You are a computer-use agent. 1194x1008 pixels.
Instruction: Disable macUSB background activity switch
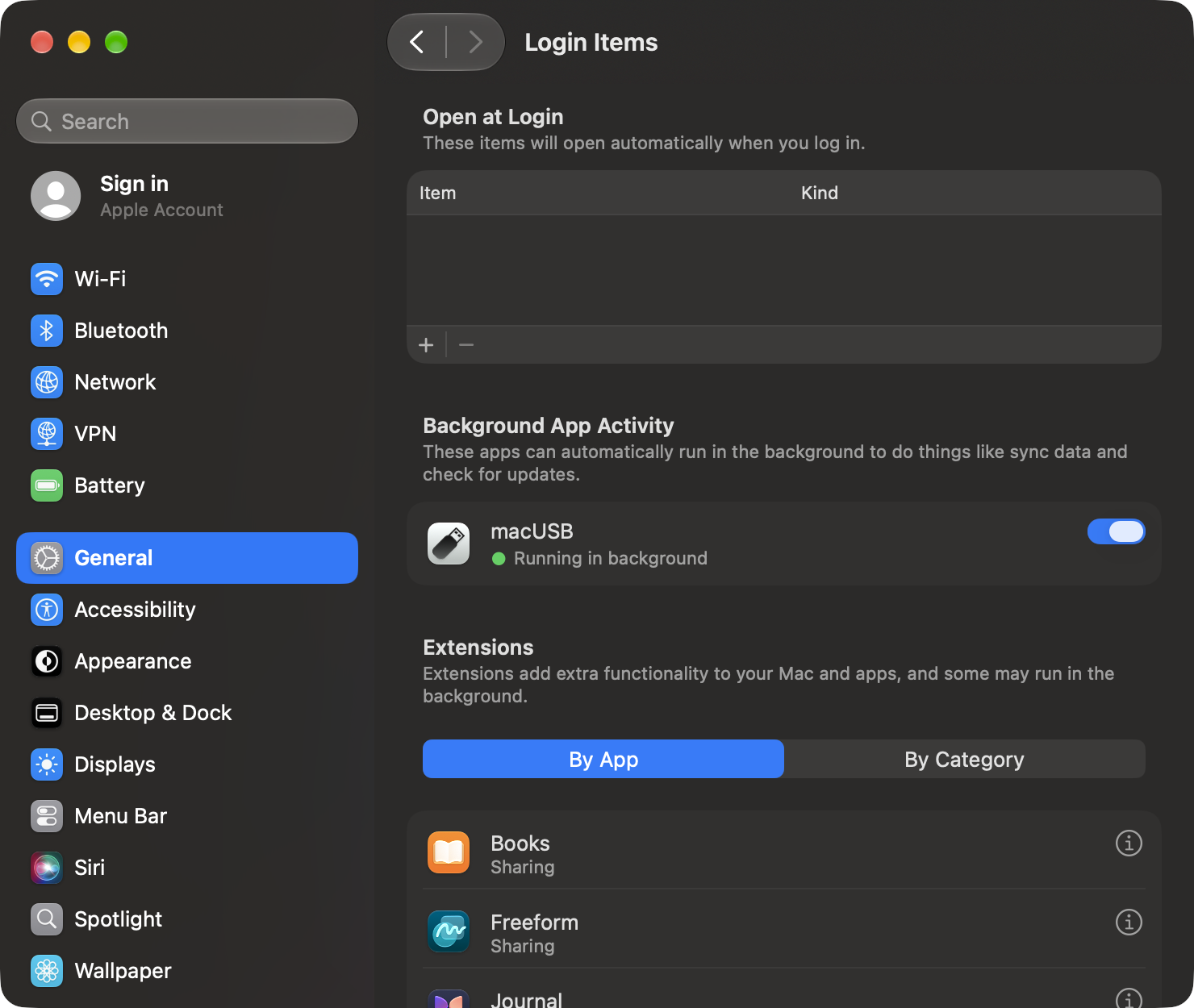[x=1116, y=531]
